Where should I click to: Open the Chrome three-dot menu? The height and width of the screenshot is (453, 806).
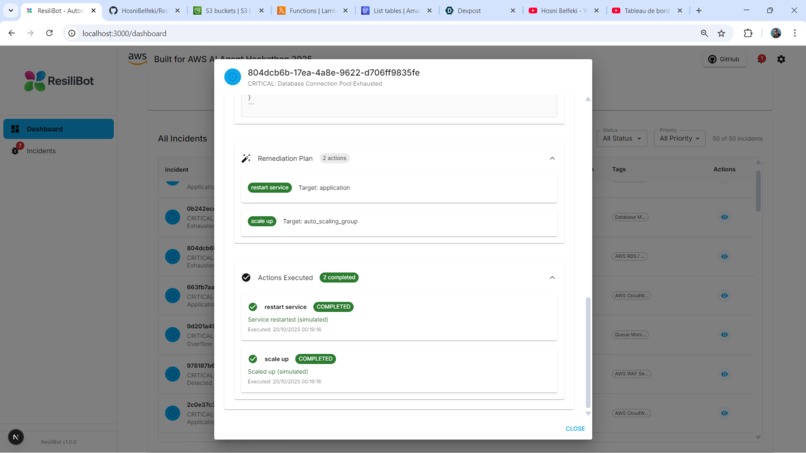pyautogui.click(x=795, y=33)
